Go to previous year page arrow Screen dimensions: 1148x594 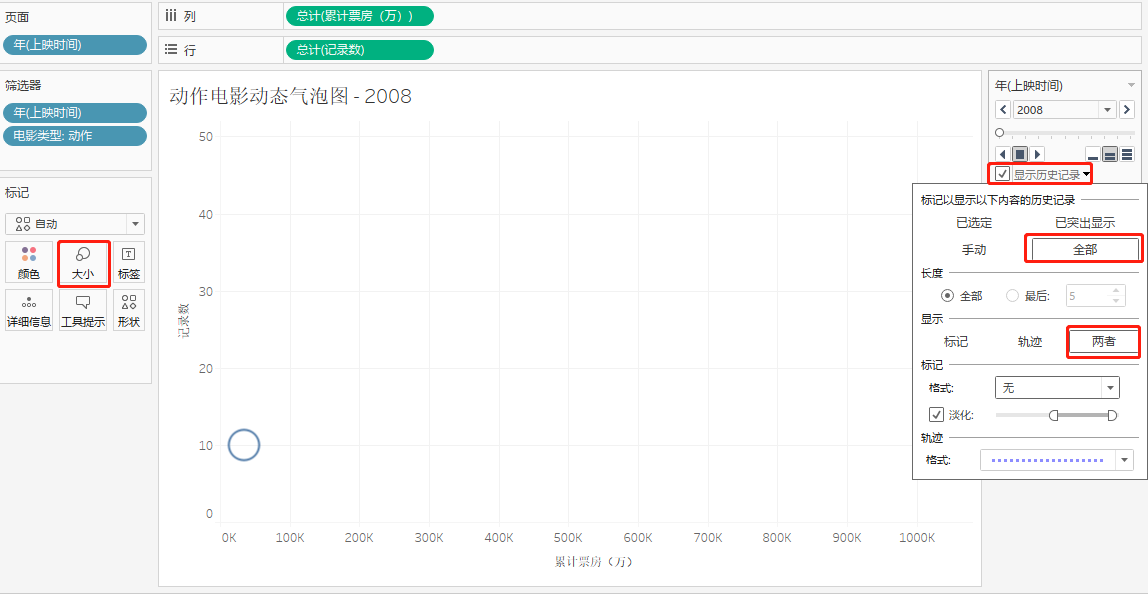coord(1002,110)
